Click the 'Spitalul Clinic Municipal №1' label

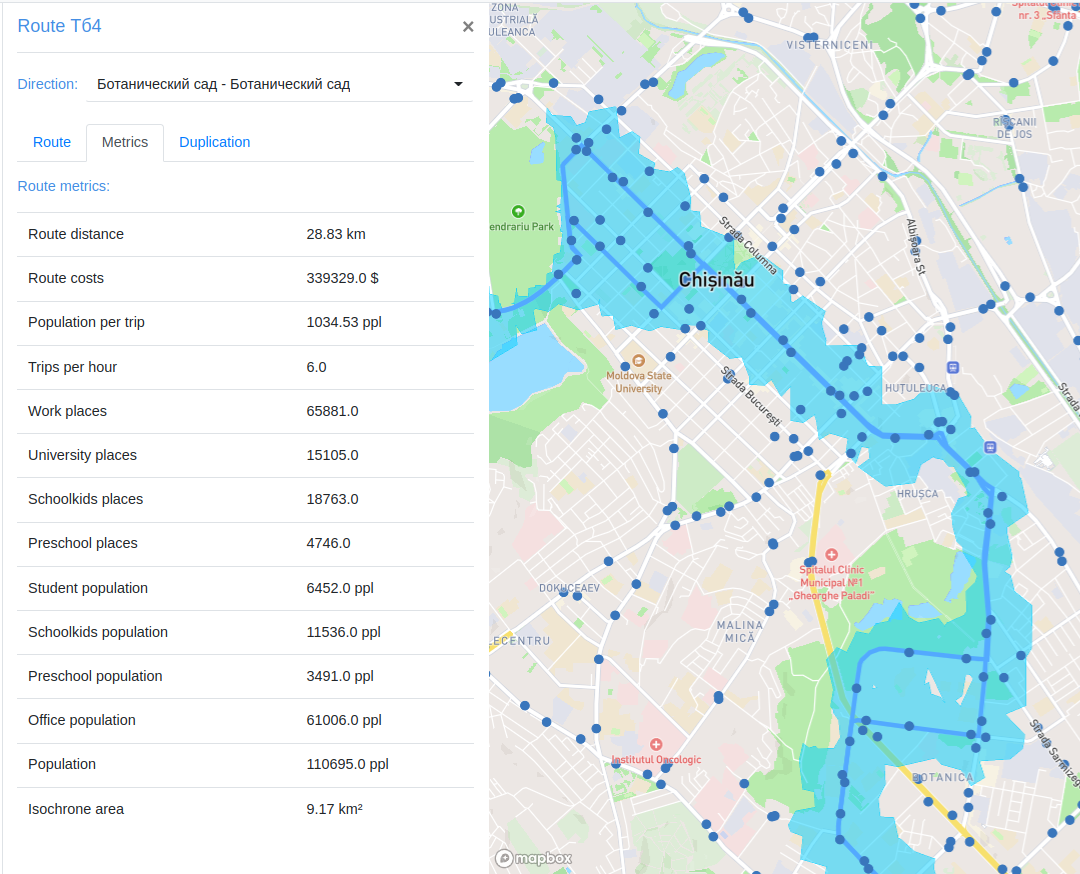(x=833, y=583)
